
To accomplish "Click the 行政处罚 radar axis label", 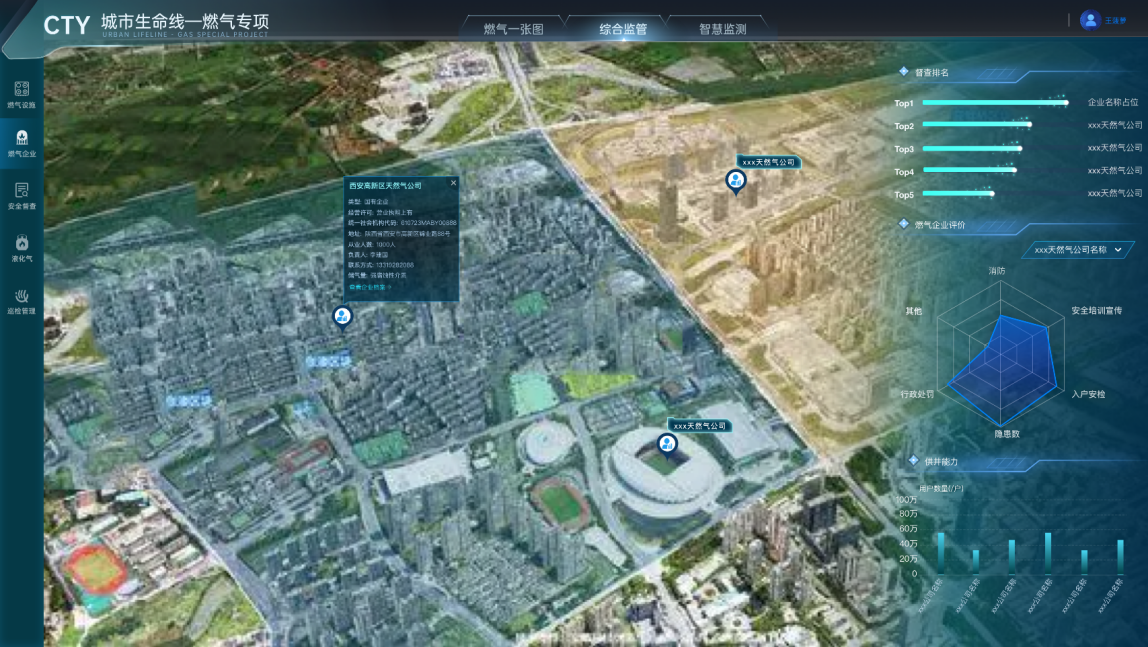I will click(x=917, y=394).
